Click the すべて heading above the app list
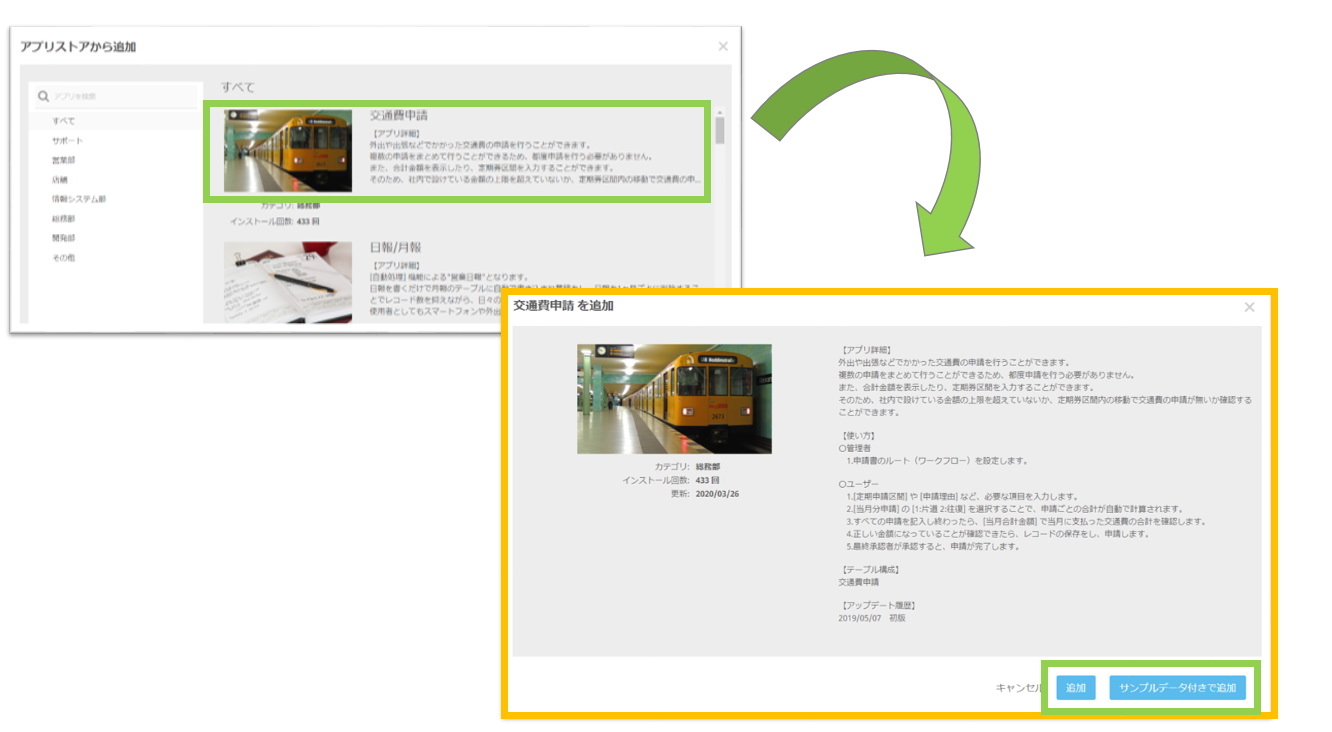This screenshot has height=732, width=1332. (x=237, y=88)
